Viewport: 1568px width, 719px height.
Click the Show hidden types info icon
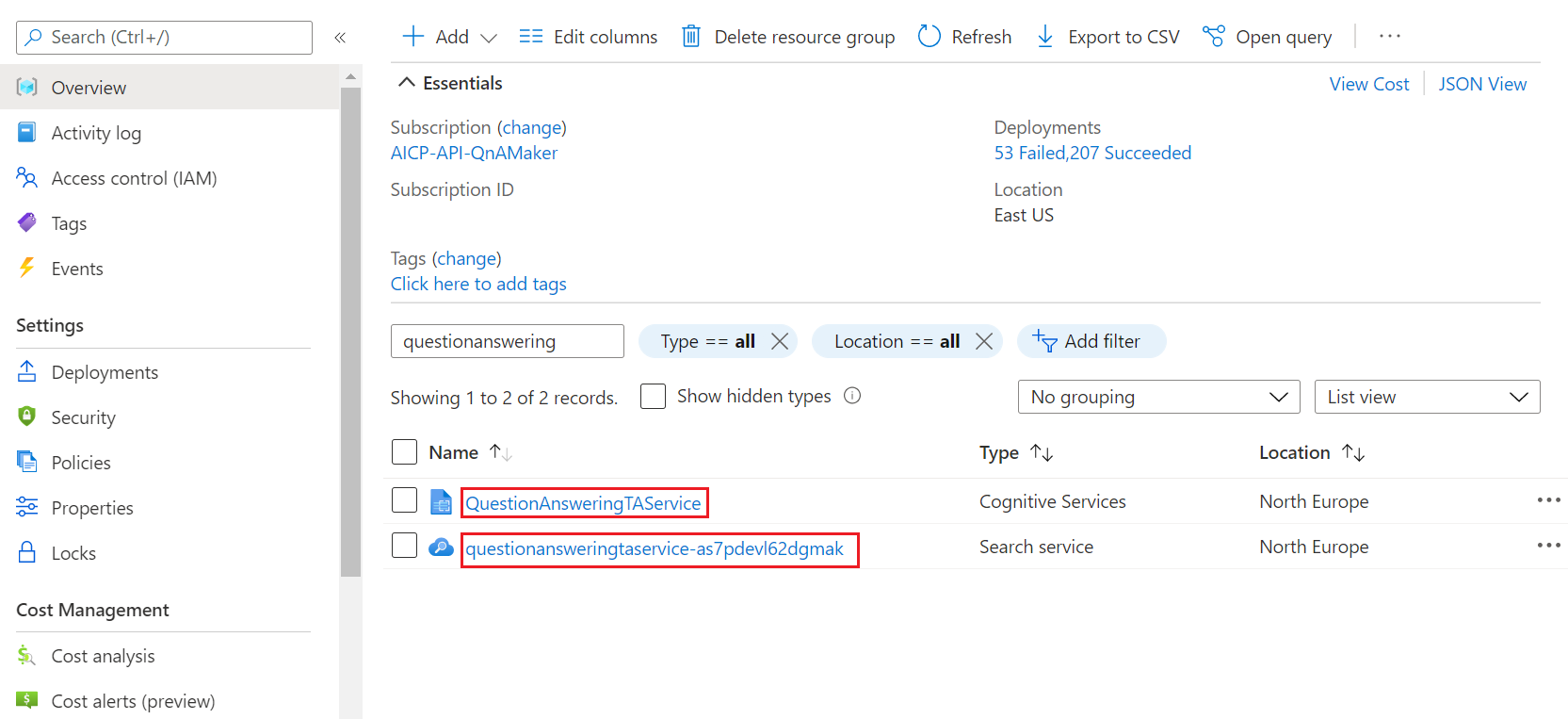(x=852, y=396)
